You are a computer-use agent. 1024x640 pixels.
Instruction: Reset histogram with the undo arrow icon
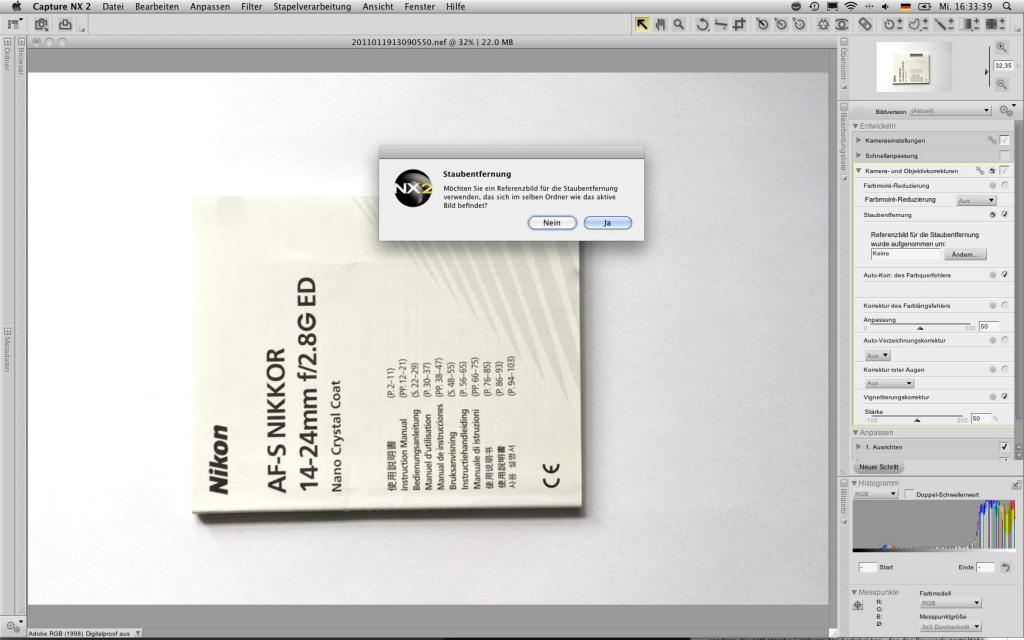click(x=1005, y=567)
